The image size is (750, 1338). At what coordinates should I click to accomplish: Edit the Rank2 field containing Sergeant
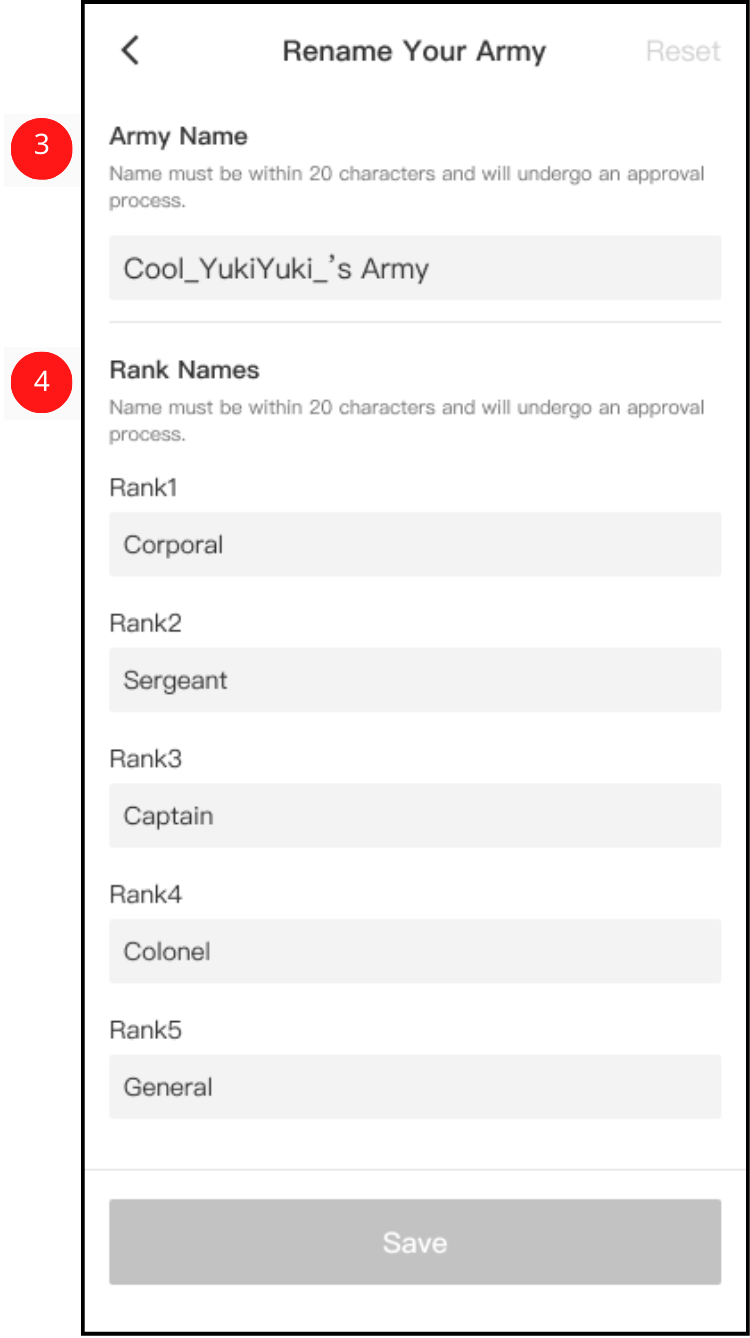point(414,680)
